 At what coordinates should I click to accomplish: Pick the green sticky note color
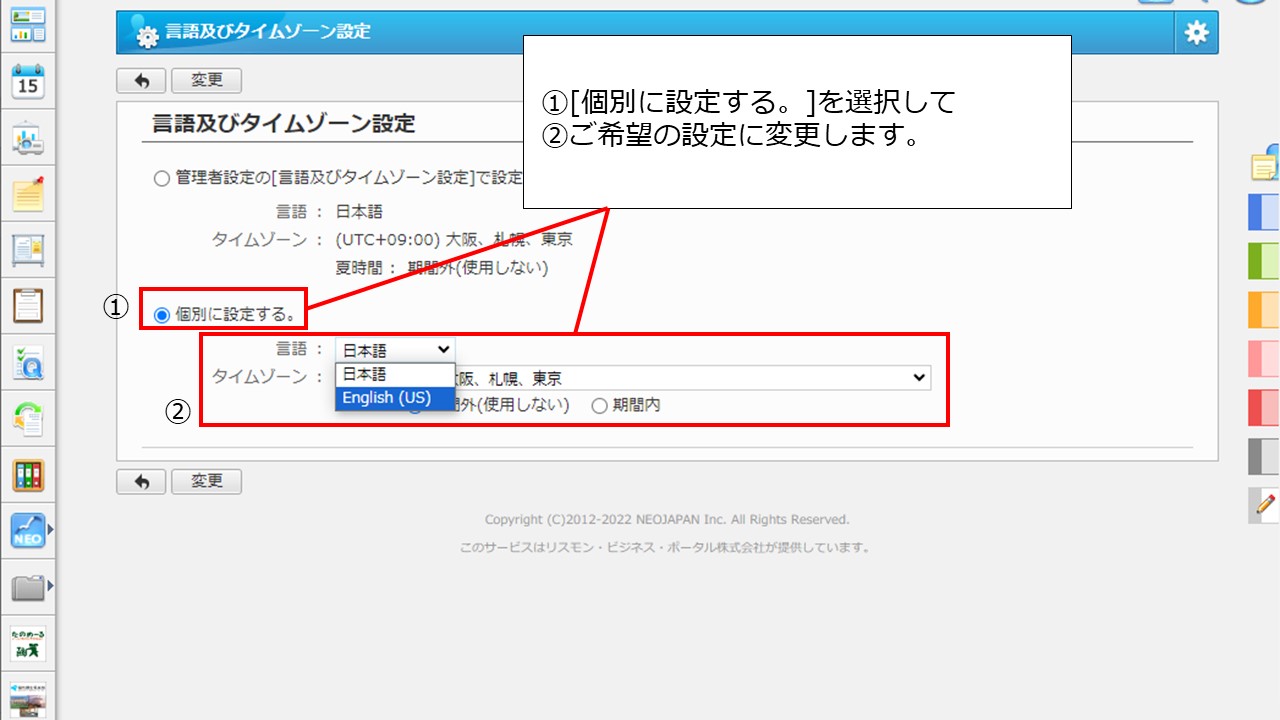[x=1264, y=261]
